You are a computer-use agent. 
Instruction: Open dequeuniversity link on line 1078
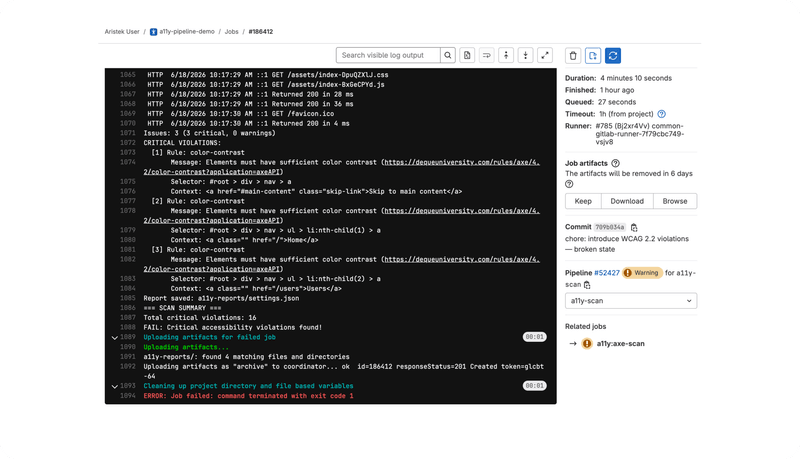point(461,211)
